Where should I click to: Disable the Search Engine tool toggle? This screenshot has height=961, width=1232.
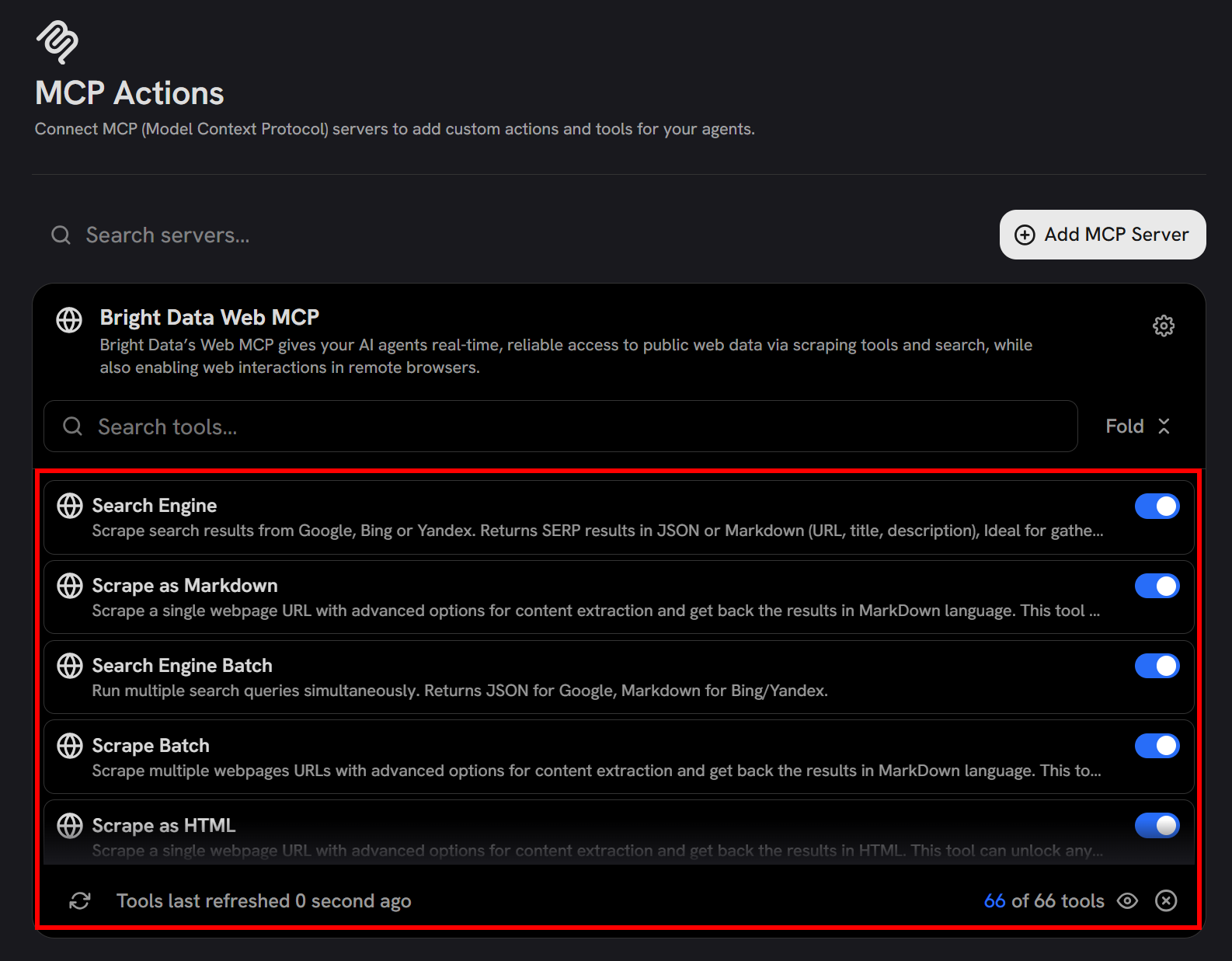1157,507
